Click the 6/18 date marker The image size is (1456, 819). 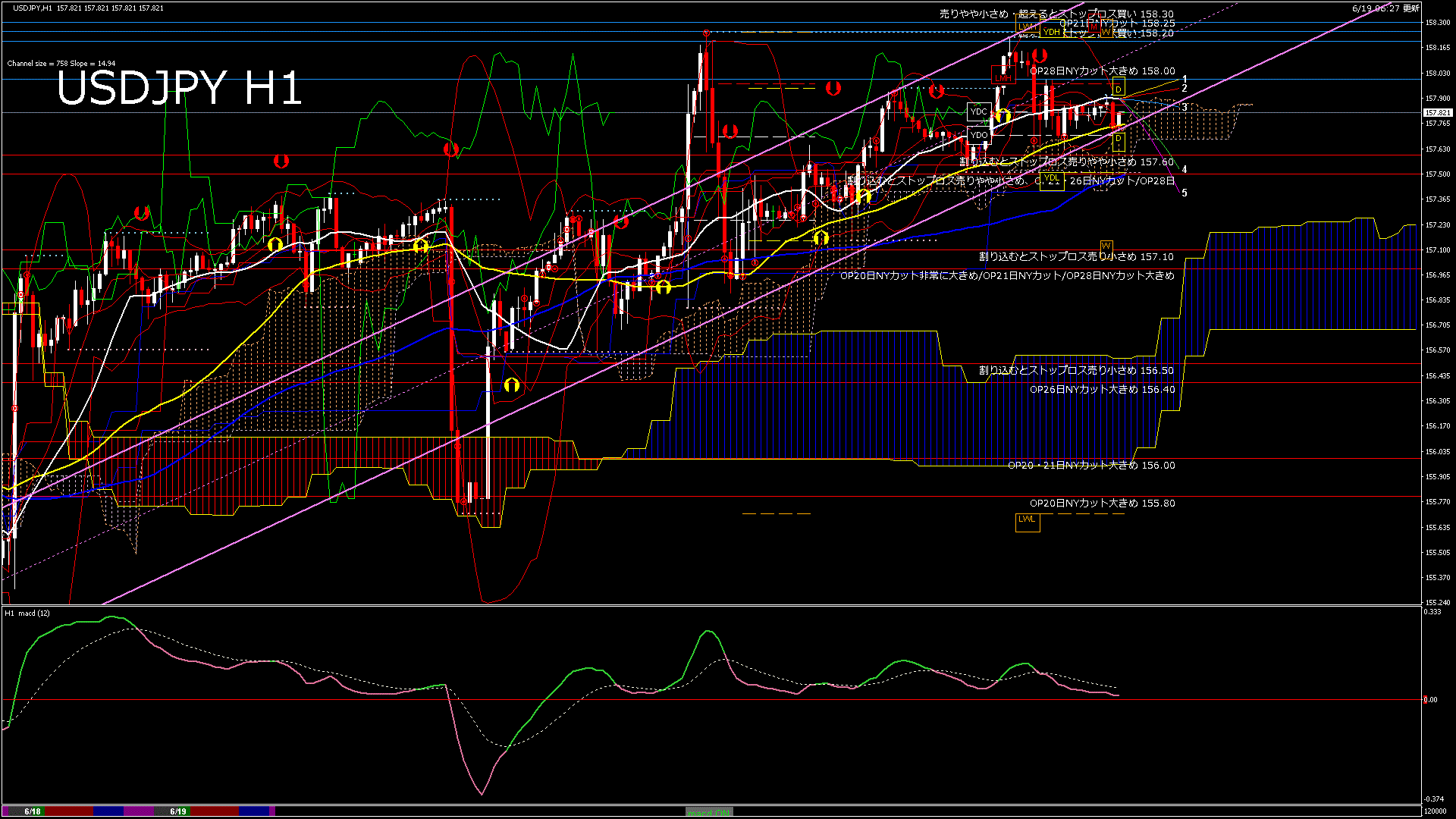pos(32,811)
